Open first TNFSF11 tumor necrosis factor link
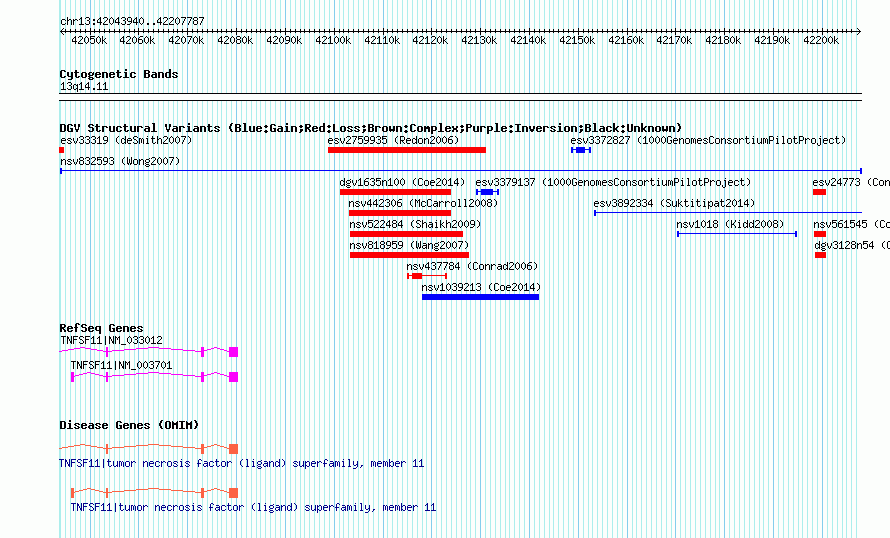 242,463
